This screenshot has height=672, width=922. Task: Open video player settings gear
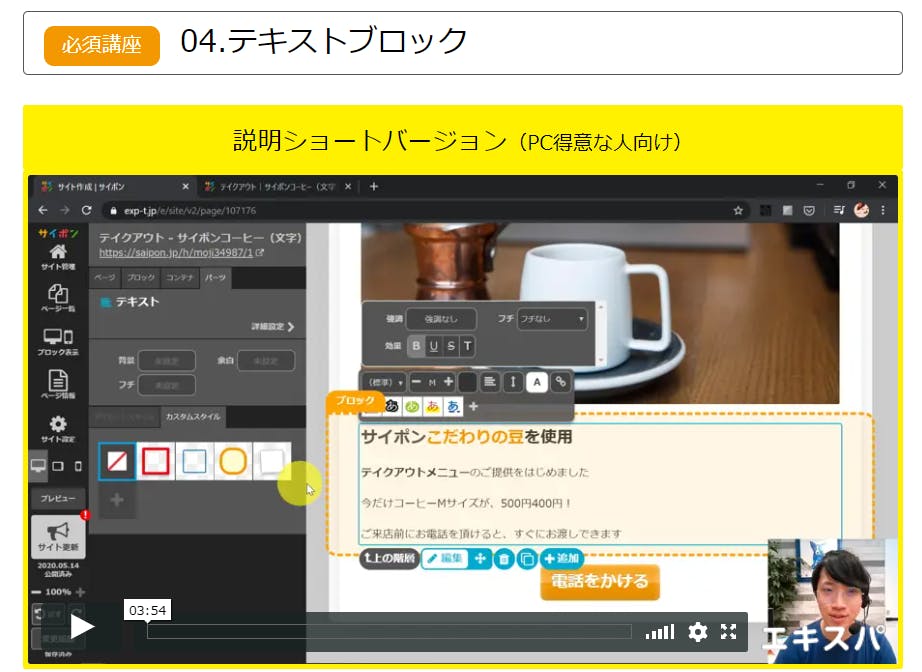tap(698, 631)
